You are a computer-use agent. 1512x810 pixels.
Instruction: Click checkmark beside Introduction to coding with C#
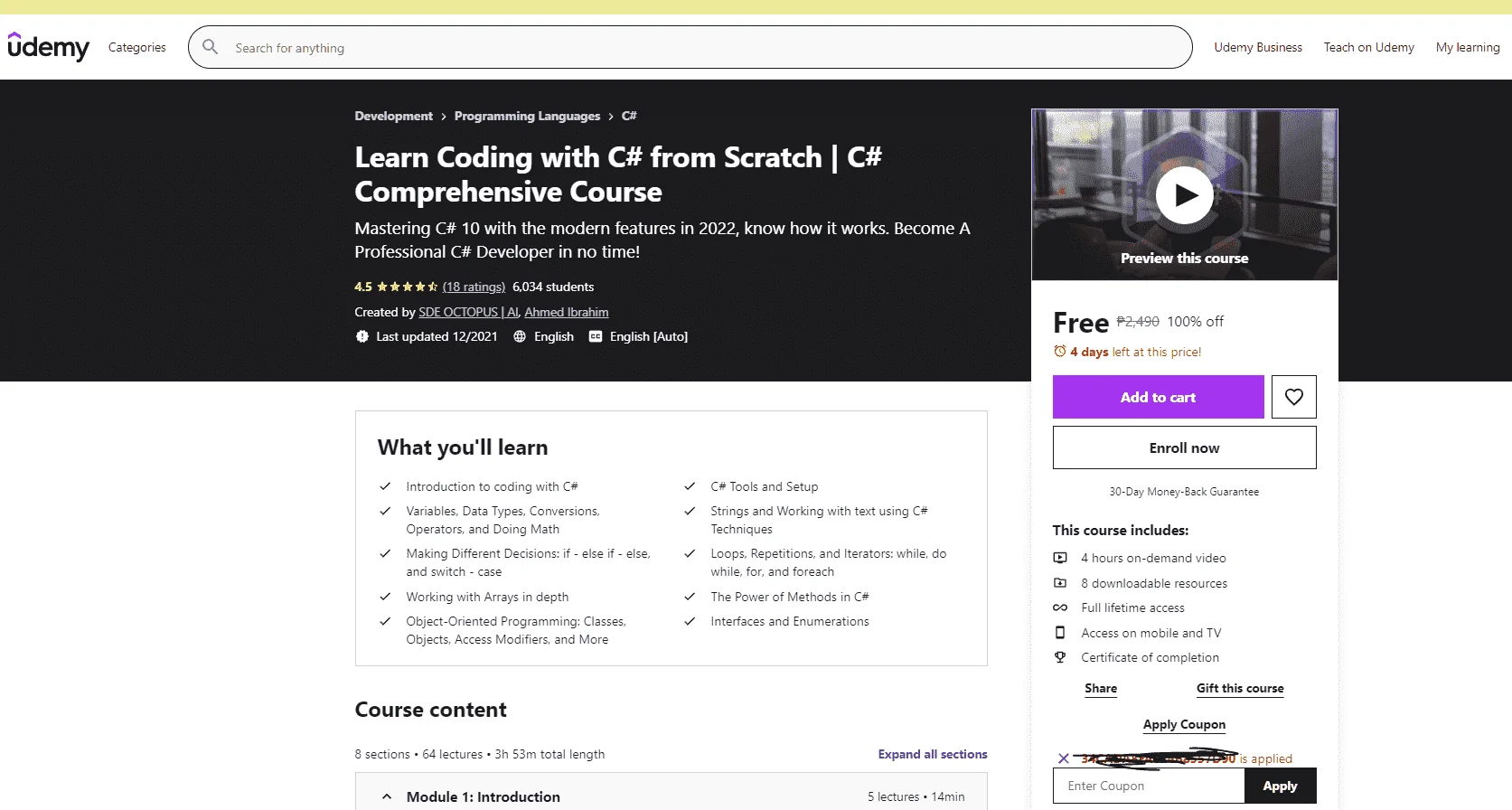[x=385, y=486]
